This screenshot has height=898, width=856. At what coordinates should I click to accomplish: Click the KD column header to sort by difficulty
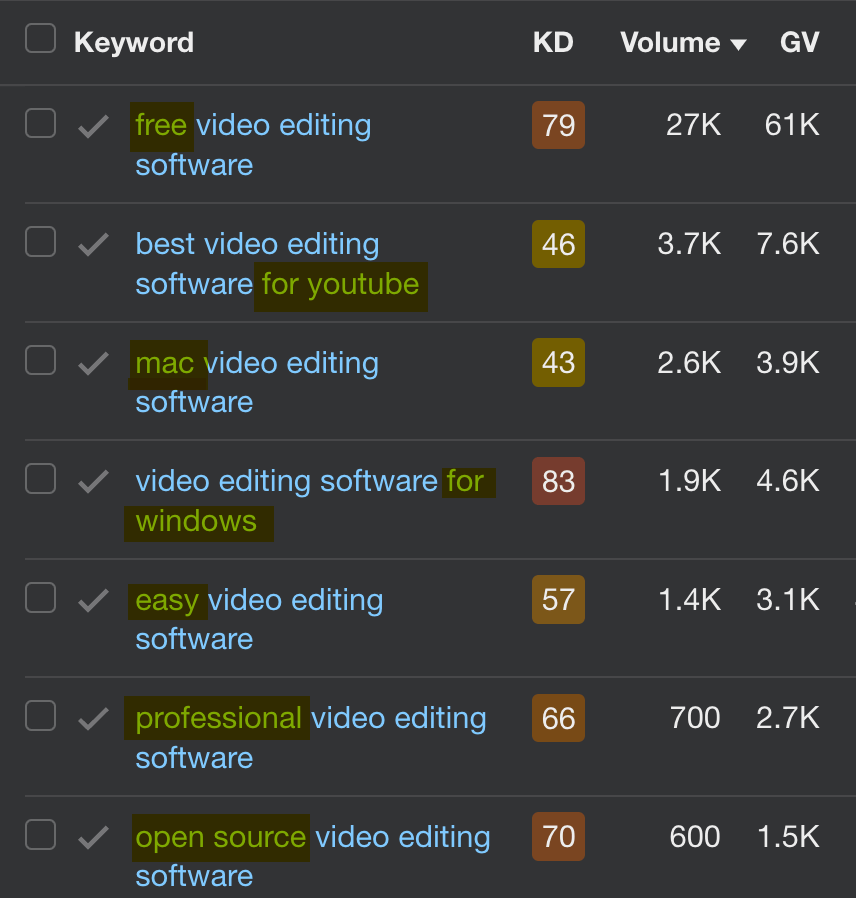(x=553, y=42)
